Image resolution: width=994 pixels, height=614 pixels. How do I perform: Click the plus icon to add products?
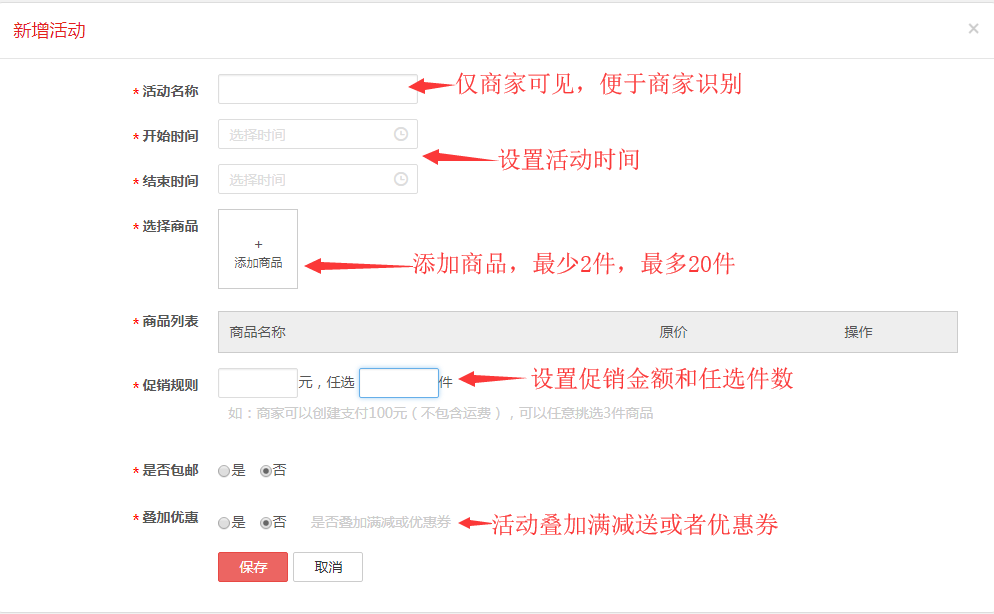tap(258, 244)
